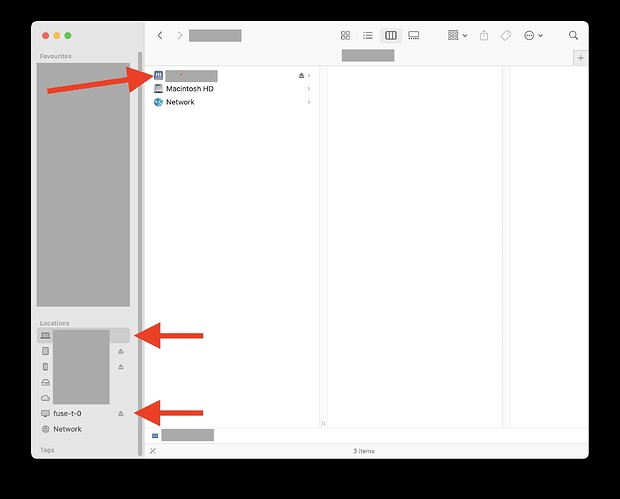Switch to list view
The width and height of the screenshot is (620, 499).
coord(368,36)
